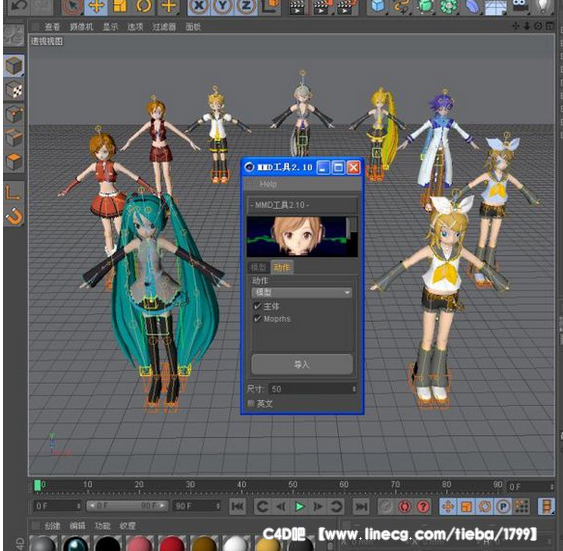Image resolution: width=563 pixels, height=551 pixels.
Task: Select Edges mode cube icon in left sidebar
Action: coord(14,138)
